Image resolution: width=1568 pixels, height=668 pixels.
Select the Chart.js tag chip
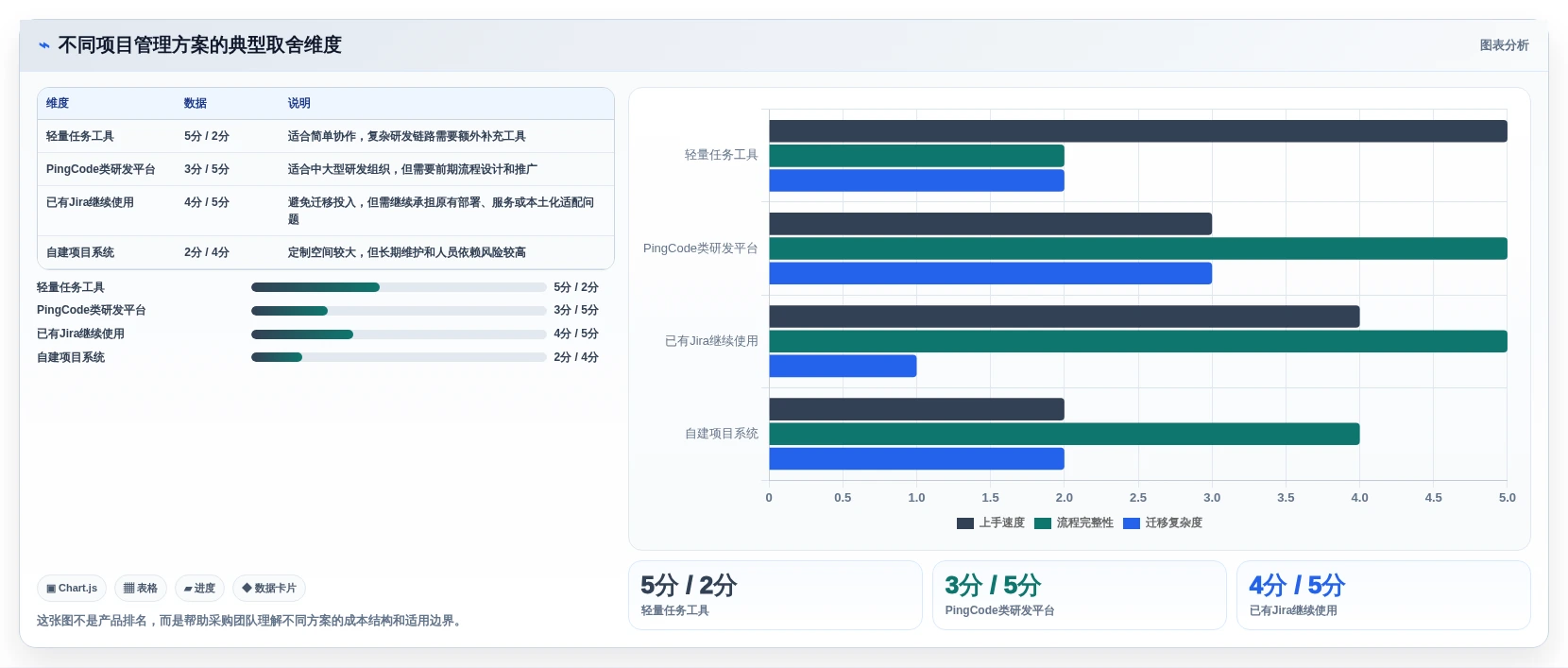pos(72,588)
